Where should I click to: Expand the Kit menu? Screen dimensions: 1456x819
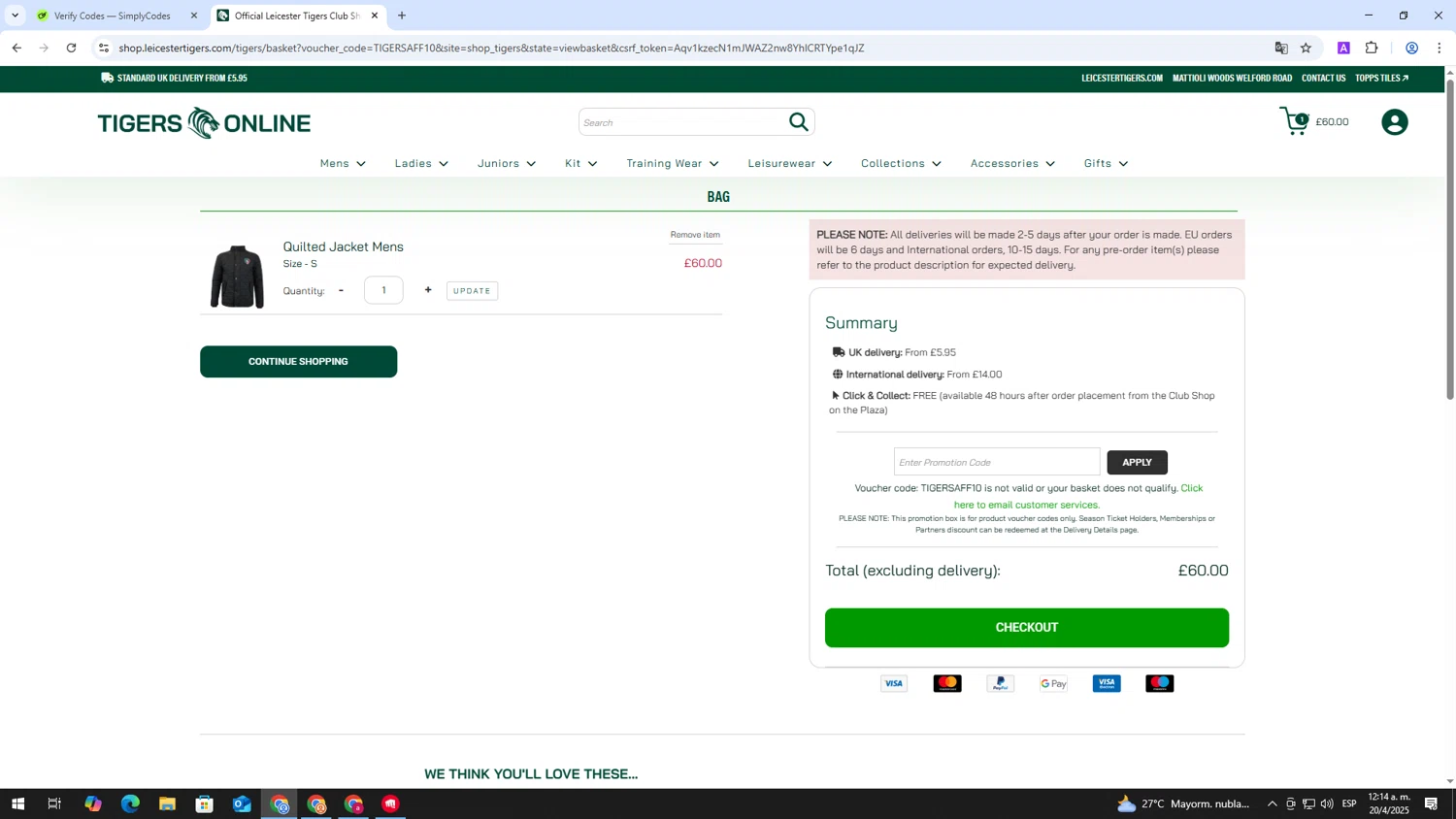click(x=581, y=163)
